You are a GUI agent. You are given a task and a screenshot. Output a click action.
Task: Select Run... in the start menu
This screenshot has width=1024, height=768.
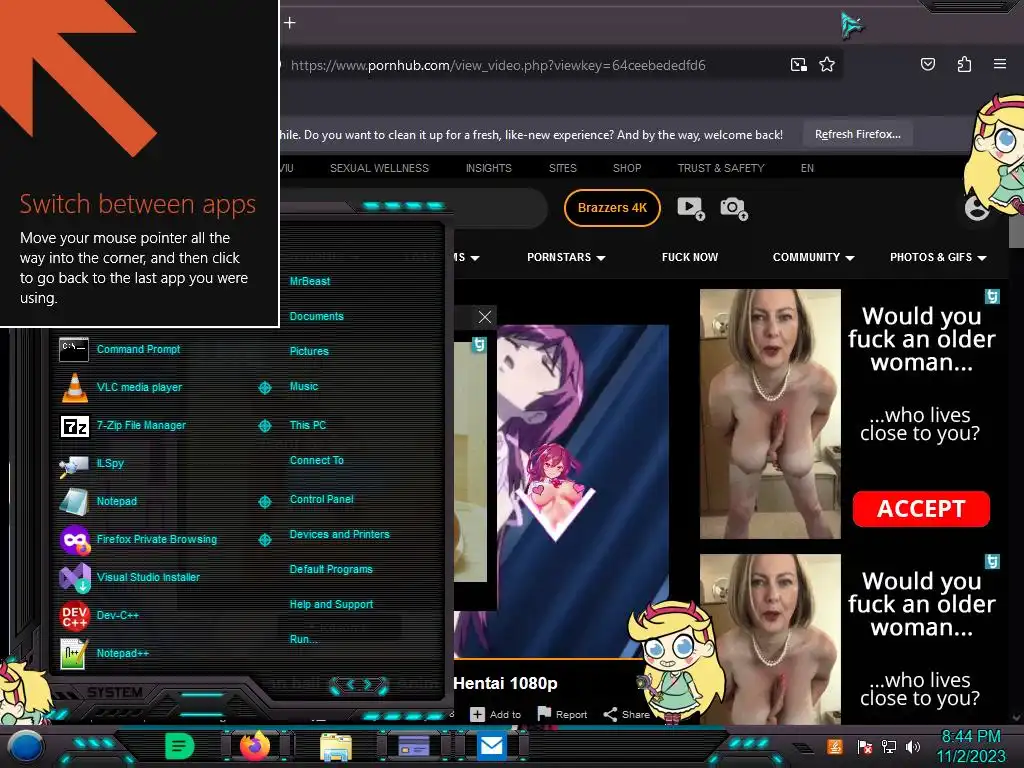[x=303, y=639]
